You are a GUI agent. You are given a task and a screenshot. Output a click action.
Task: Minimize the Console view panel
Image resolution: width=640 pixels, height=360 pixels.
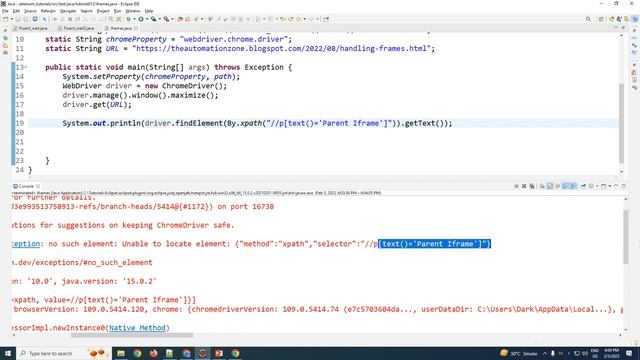(616, 186)
